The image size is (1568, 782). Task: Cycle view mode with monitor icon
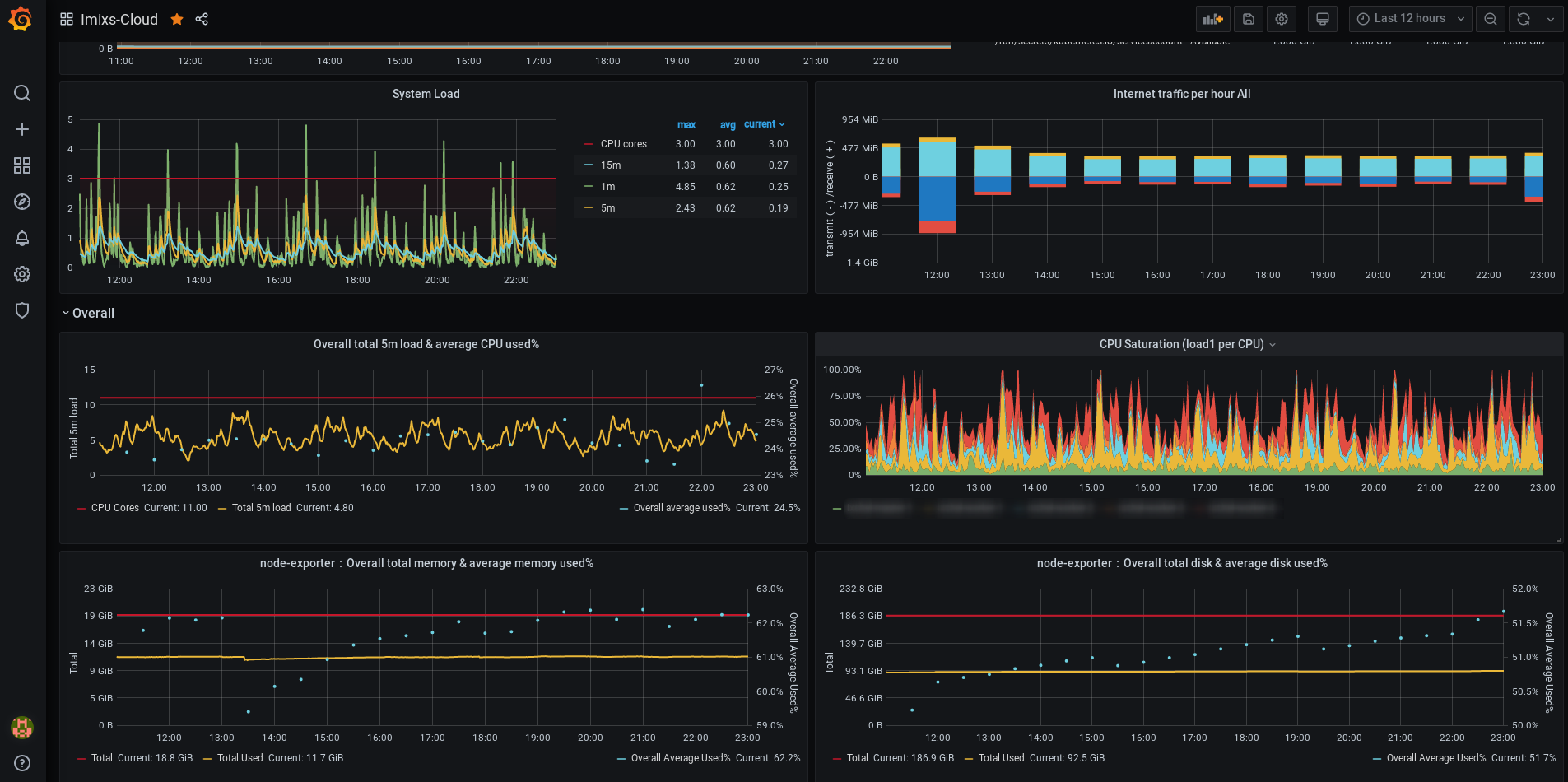[x=1323, y=19]
